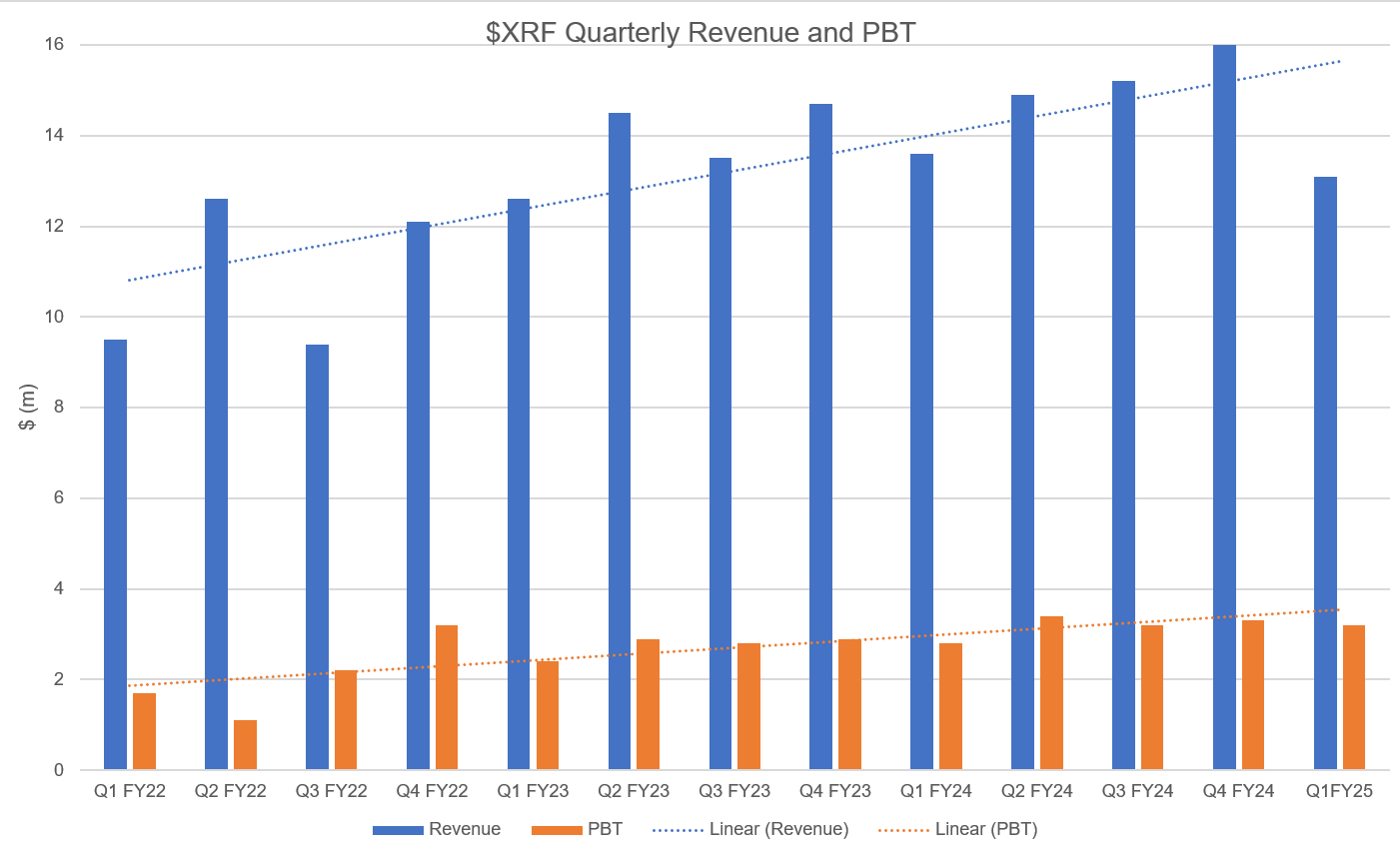Select the Q4 FY24 orange PBT bar

1254,695
